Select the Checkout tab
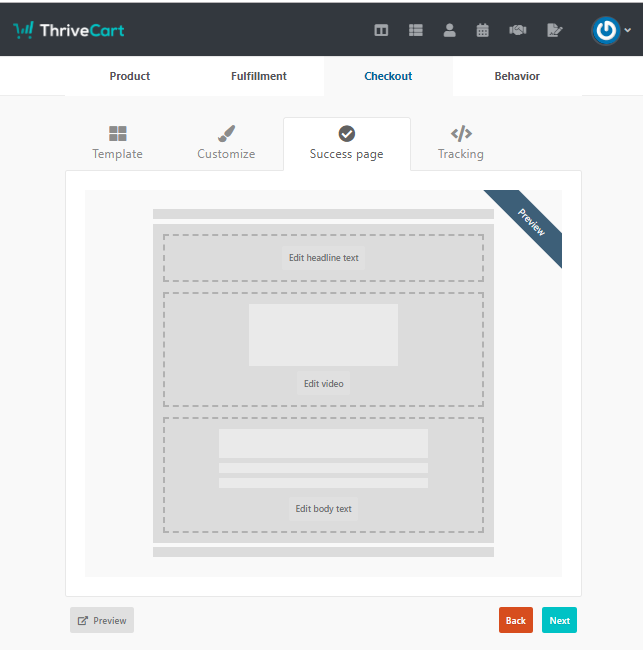643x650 pixels. click(388, 76)
